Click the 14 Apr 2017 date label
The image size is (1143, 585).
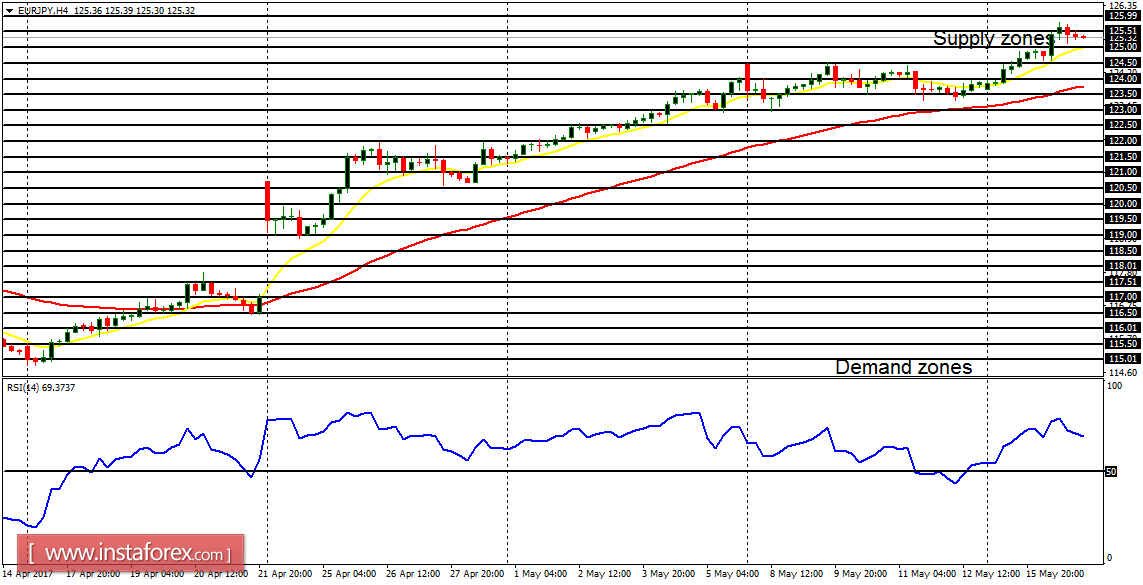tap(28, 577)
